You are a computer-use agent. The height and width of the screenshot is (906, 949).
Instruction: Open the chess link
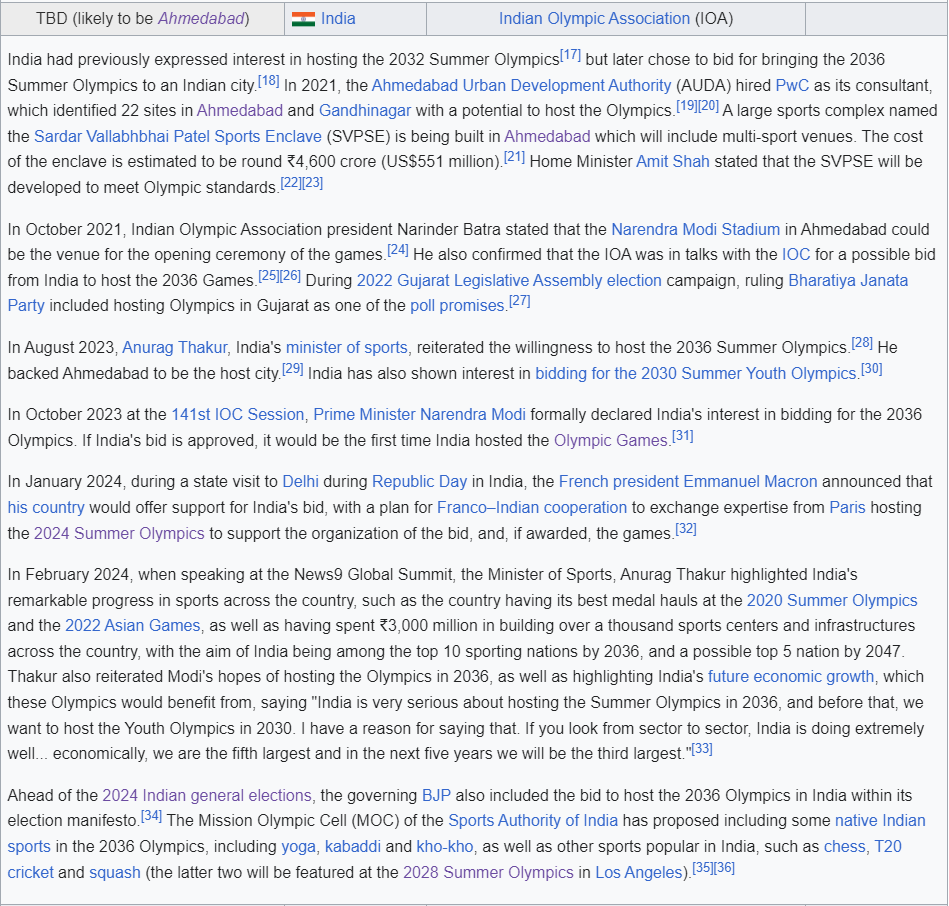coord(845,846)
